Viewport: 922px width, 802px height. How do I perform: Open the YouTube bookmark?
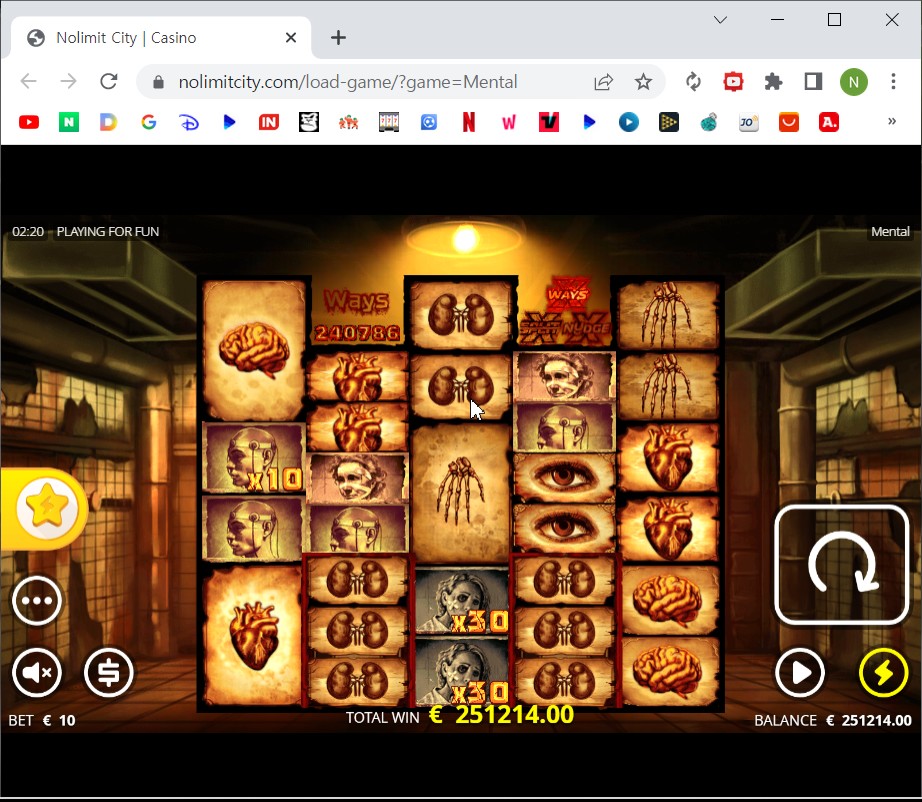coord(29,122)
